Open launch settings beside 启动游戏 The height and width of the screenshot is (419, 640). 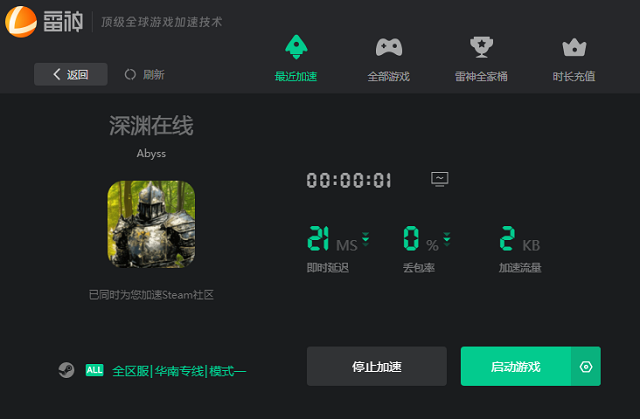586,366
